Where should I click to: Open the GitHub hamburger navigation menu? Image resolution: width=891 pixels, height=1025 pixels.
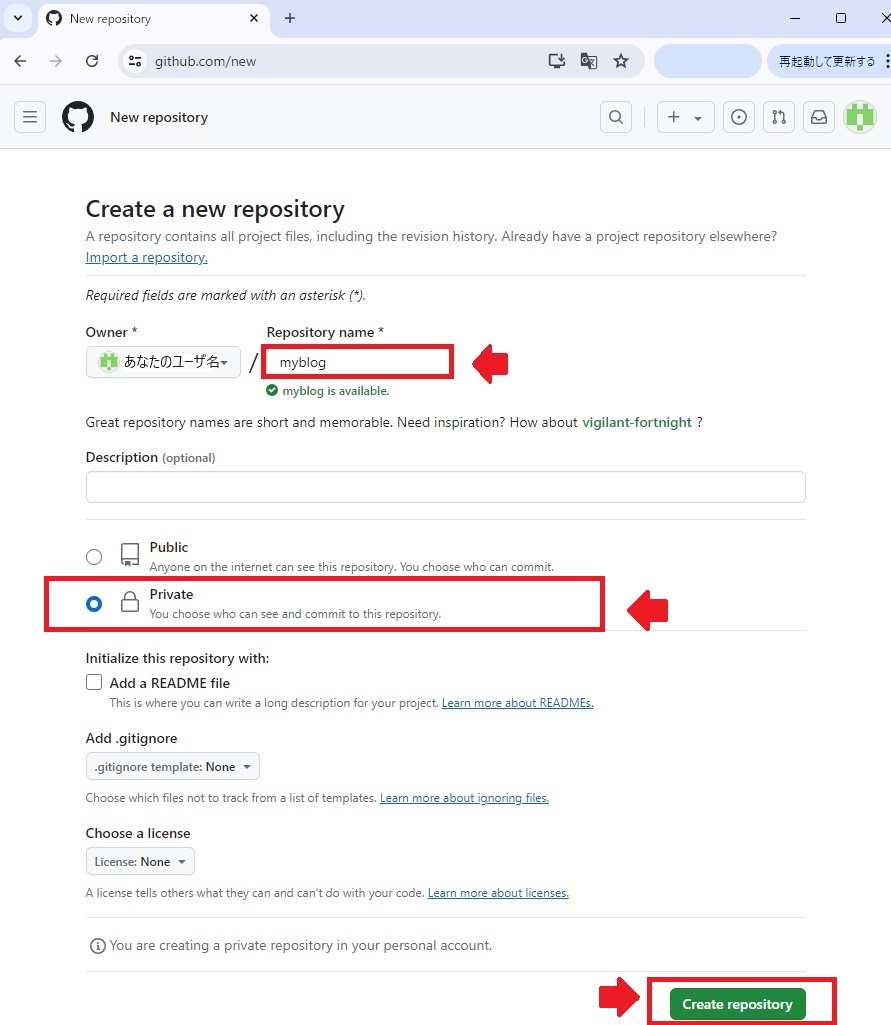(x=30, y=117)
